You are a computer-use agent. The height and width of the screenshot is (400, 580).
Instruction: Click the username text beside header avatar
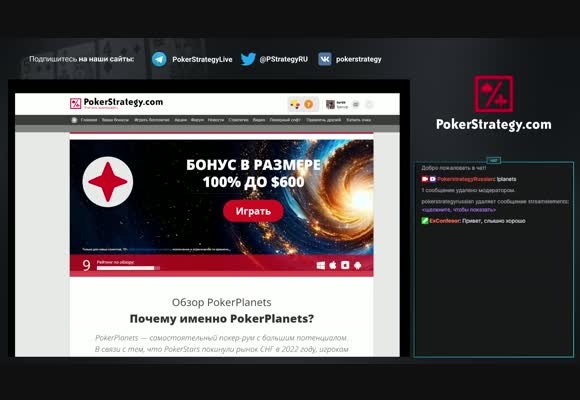pos(342,105)
